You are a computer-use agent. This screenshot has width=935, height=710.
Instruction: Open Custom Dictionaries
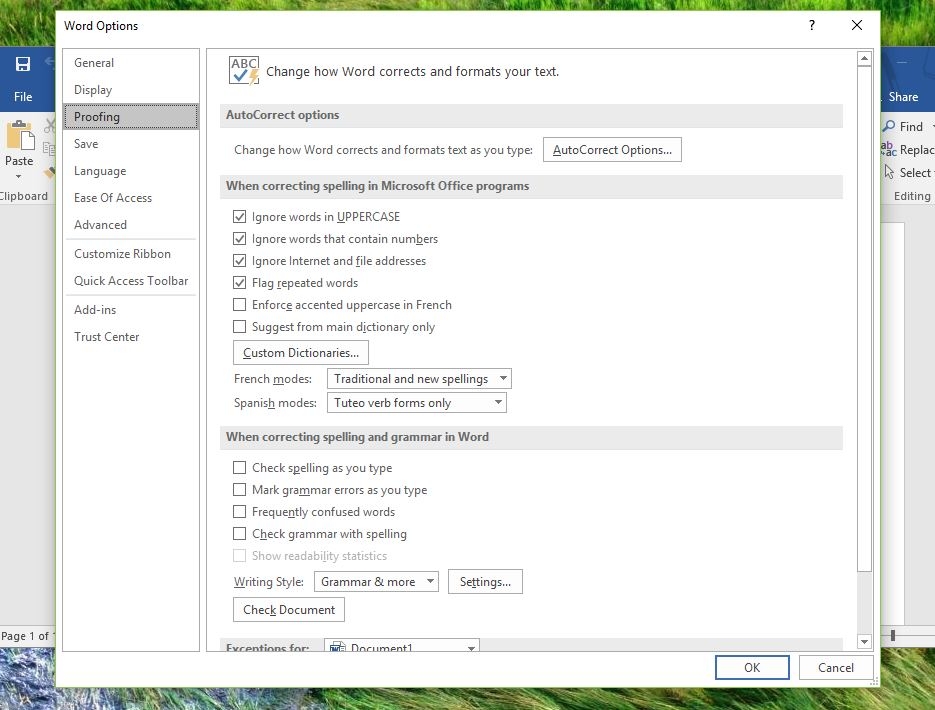[301, 352]
